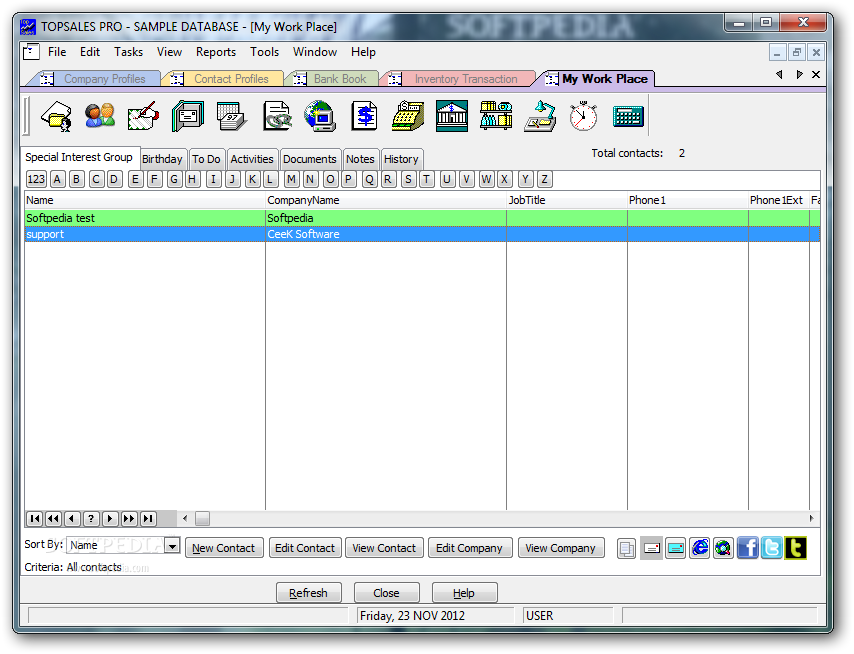Jump back a page with double-left arrows
The width and height of the screenshot is (854, 654).
pyautogui.click(x=53, y=518)
